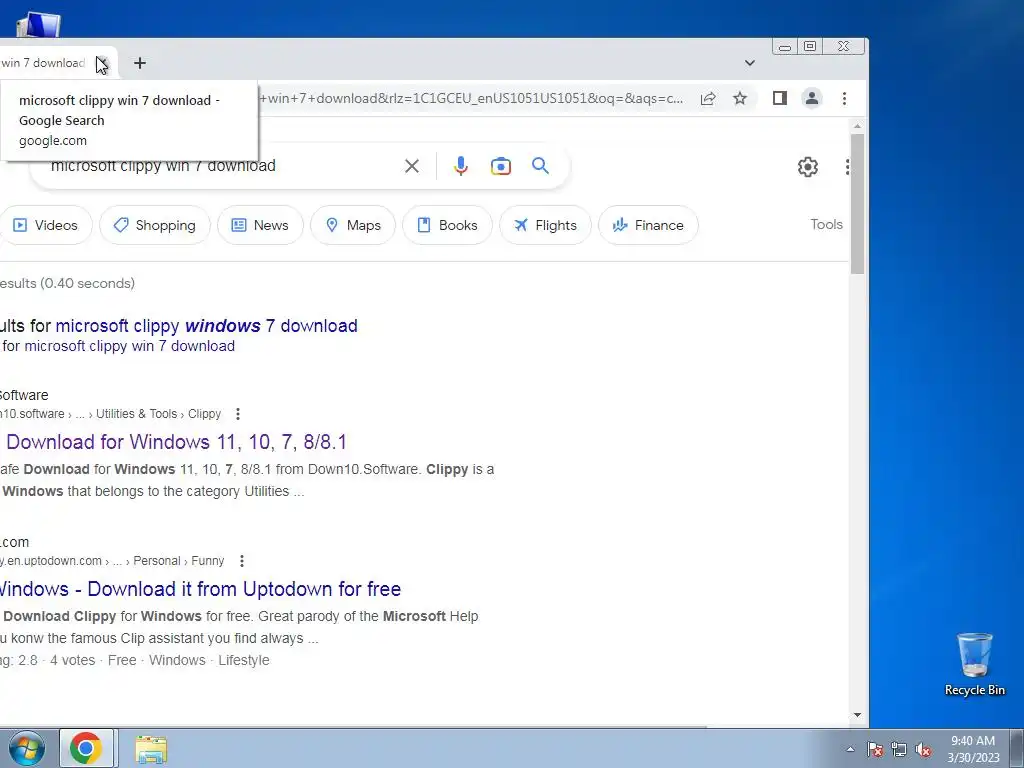This screenshot has height=768, width=1024.
Task: Close the Google Search browser tab
Action: [103, 63]
